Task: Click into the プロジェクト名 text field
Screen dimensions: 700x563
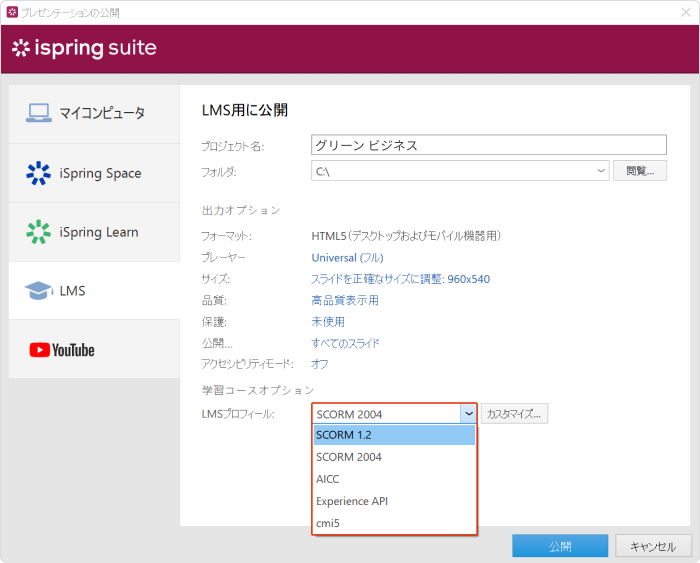Action: point(488,145)
